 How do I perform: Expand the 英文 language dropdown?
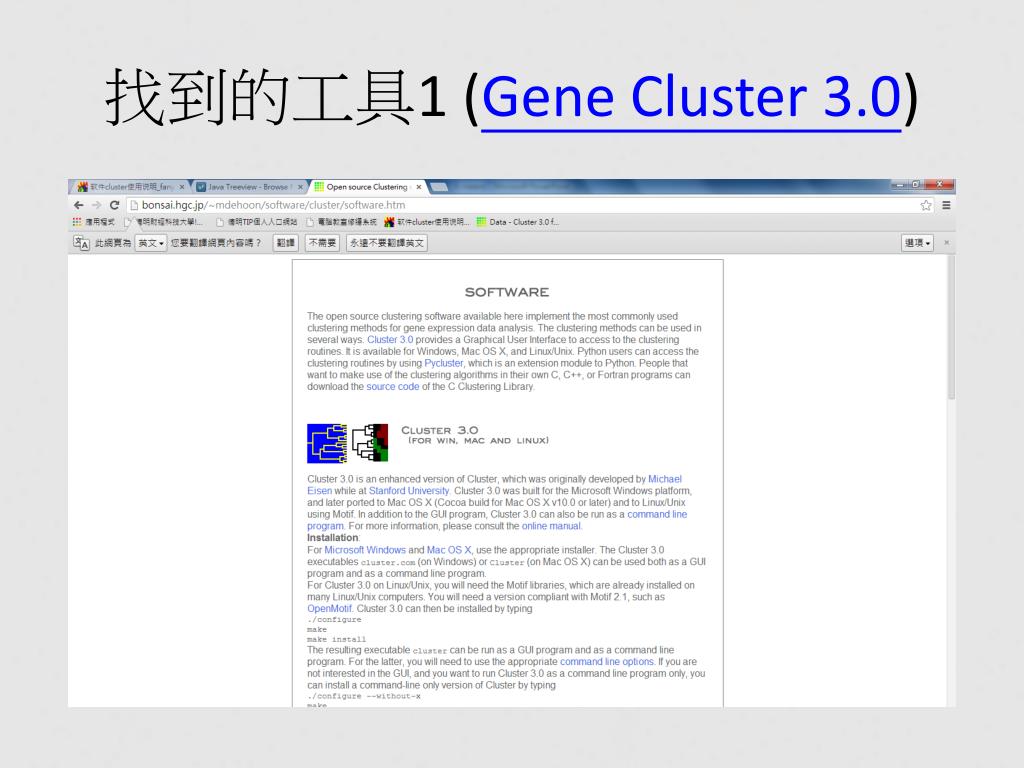(151, 243)
